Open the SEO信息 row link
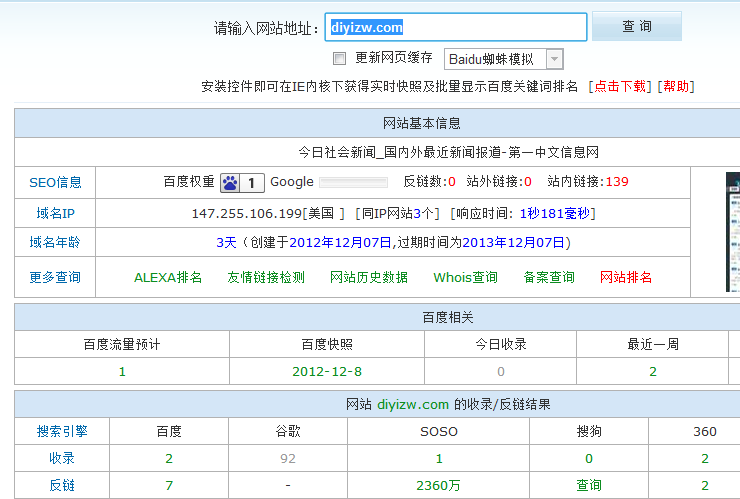 (x=55, y=182)
